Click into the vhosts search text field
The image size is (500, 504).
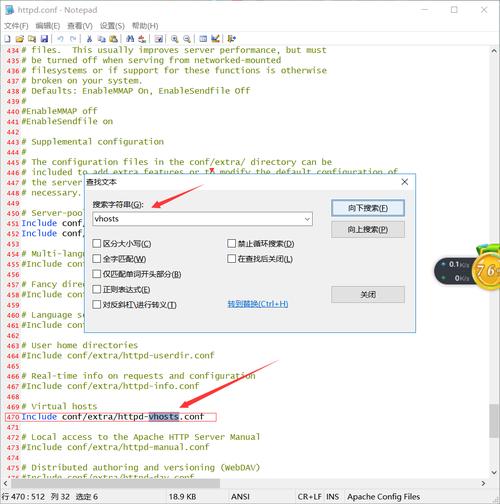[198, 219]
